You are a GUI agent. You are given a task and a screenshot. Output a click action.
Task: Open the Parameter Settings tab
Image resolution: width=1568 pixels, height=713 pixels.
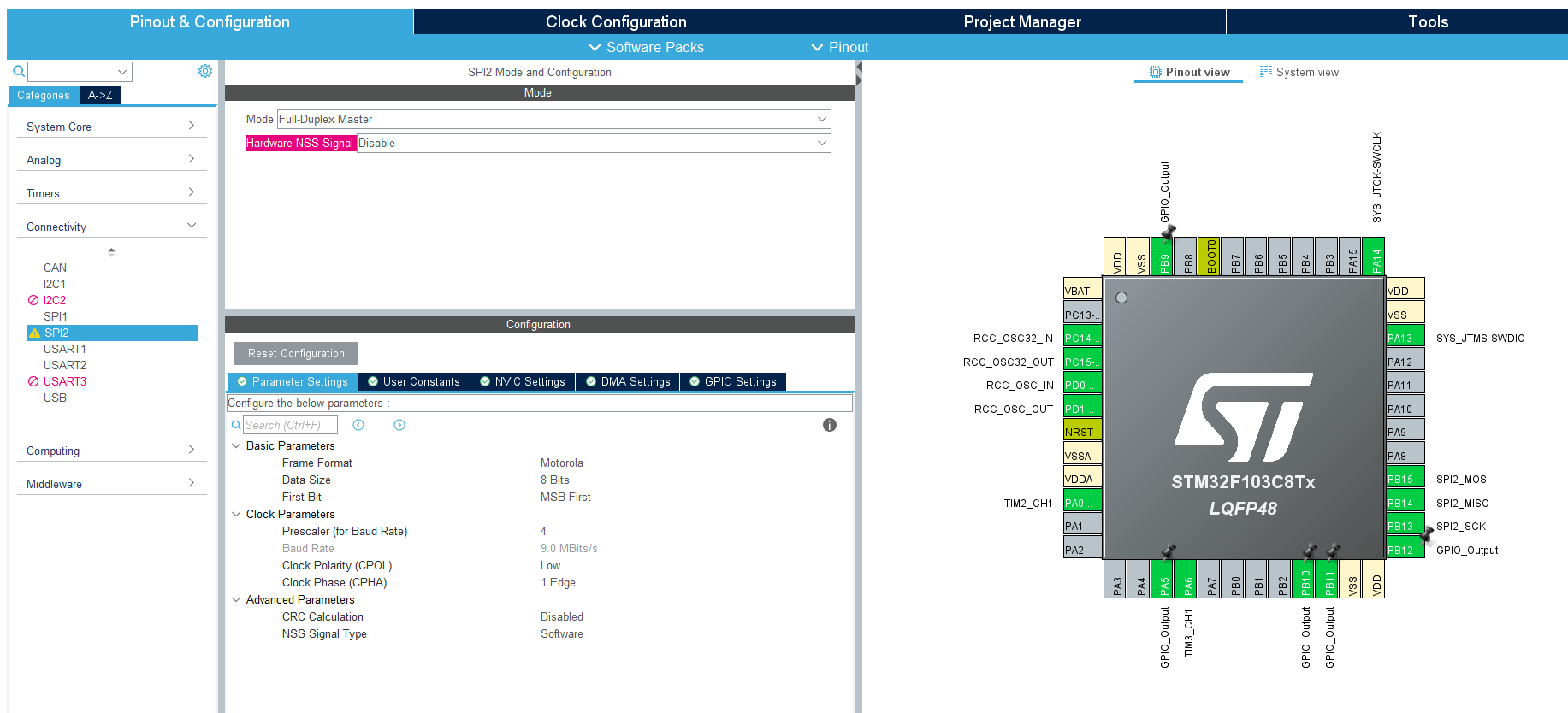pyautogui.click(x=293, y=381)
